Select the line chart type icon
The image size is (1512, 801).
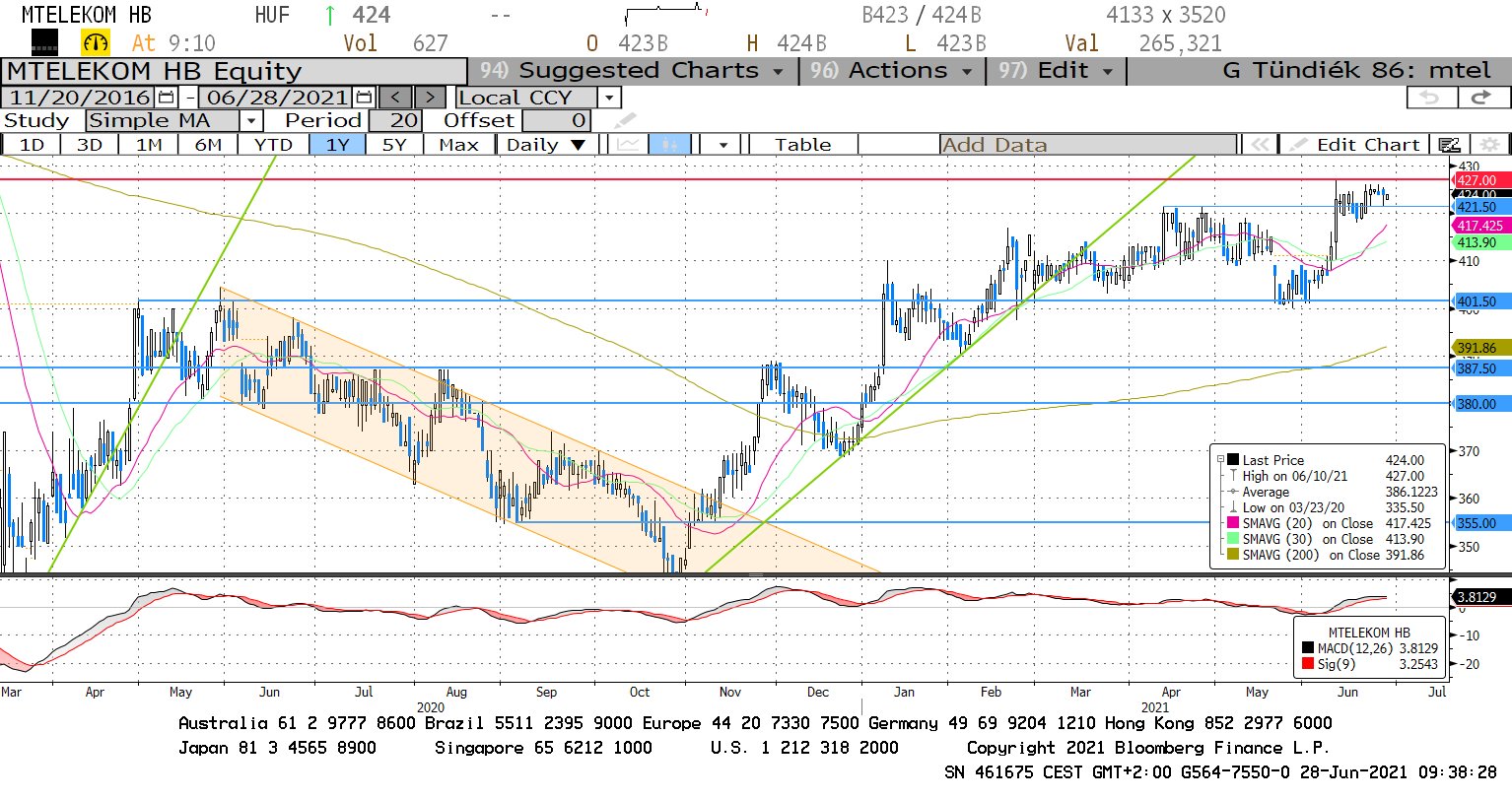[x=628, y=145]
